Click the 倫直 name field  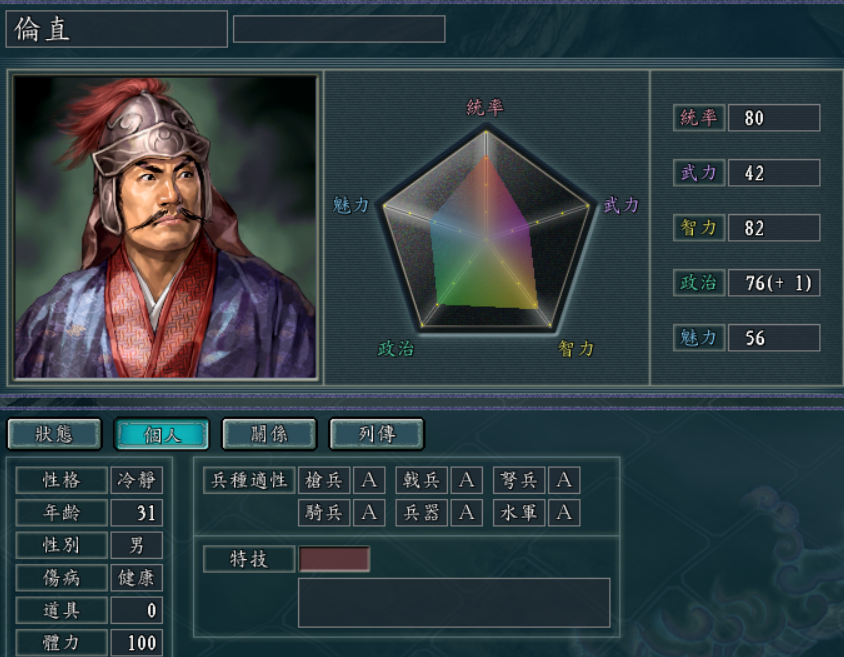click(x=116, y=29)
